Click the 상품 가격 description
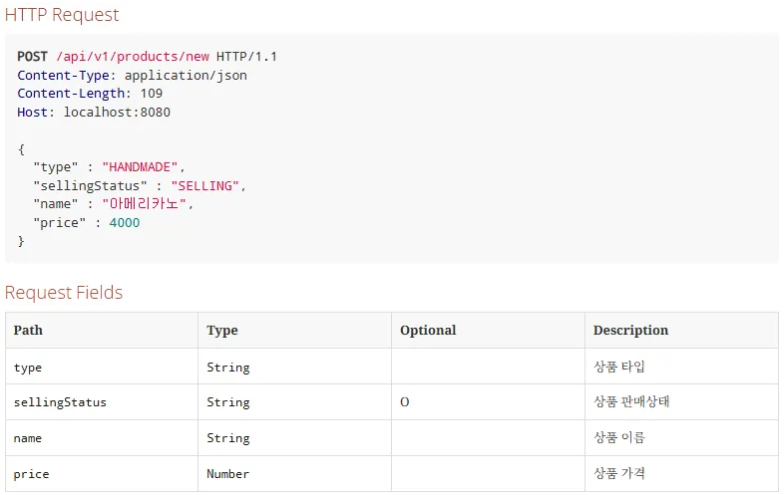784x495 pixels. [x=619, y=473]
